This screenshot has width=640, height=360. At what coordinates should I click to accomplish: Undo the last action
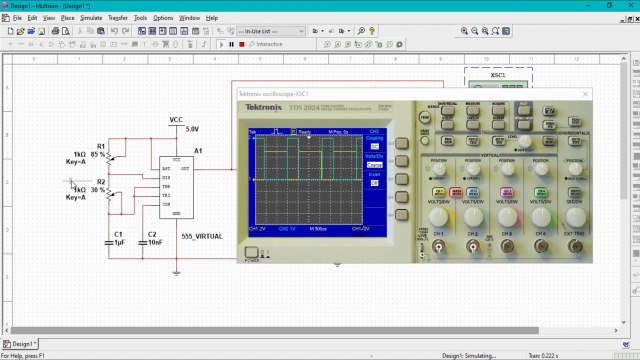click(114, 31)
